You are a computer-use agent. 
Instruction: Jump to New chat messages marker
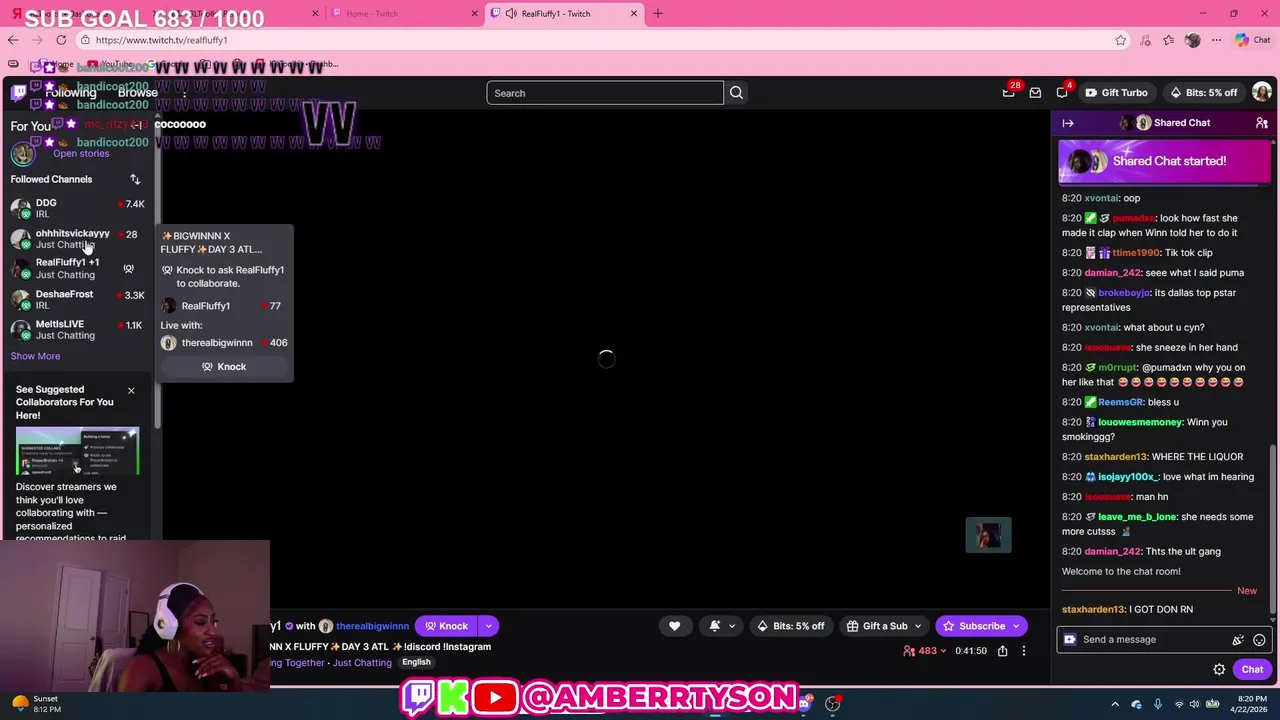pos(1247,591)
